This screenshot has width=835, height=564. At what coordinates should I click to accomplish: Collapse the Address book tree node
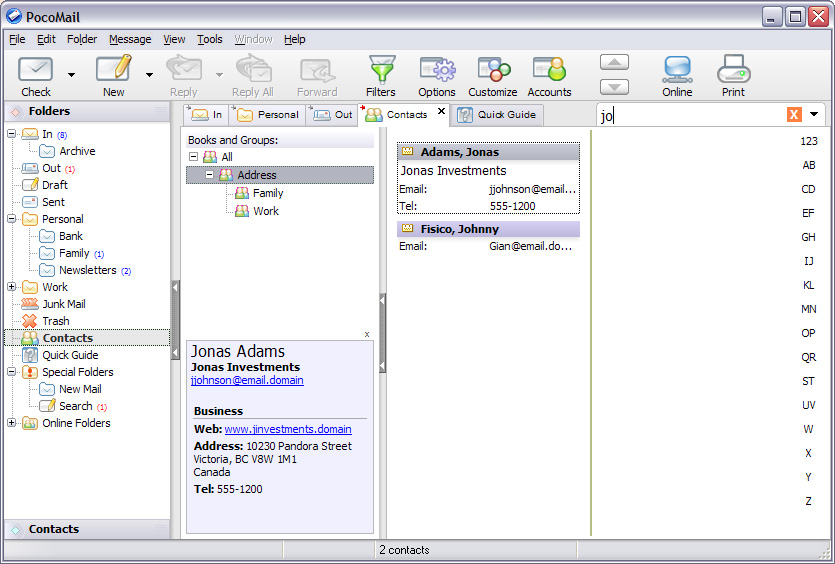click(210, 175)
